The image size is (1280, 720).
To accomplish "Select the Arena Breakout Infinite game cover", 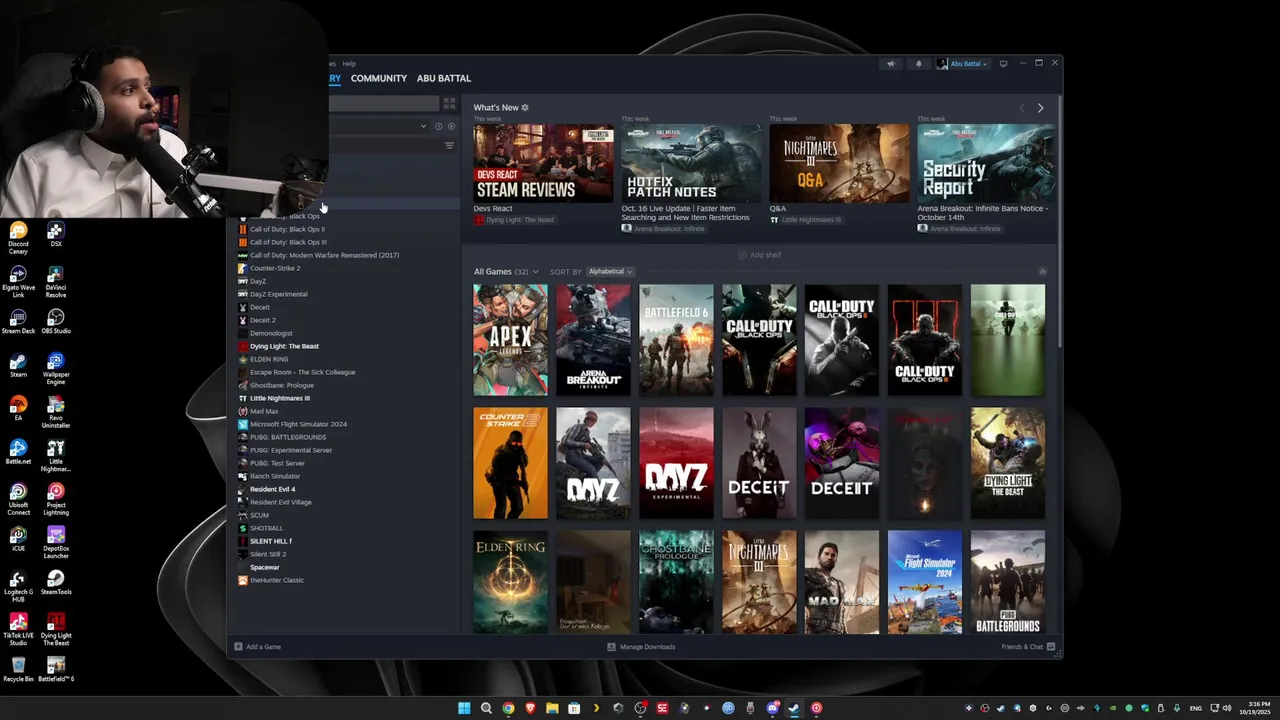I will [x=593, y=340].
